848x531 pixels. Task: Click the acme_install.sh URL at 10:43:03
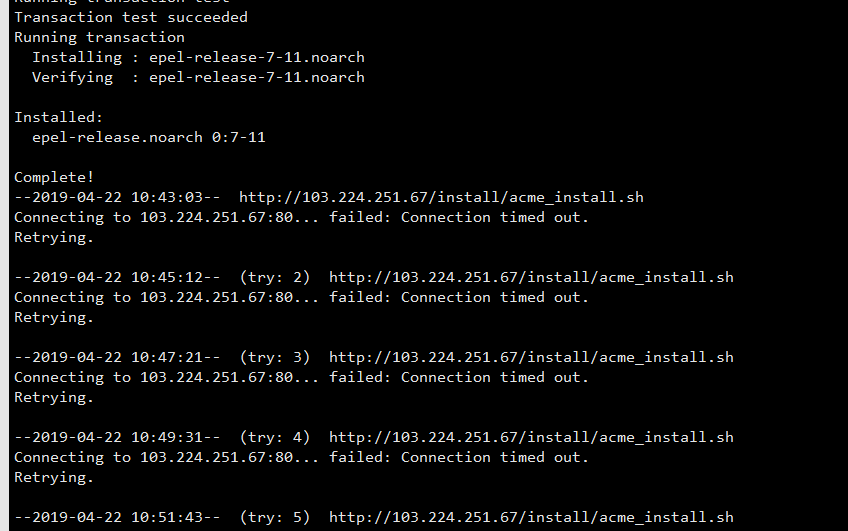[x=441, y=197]
